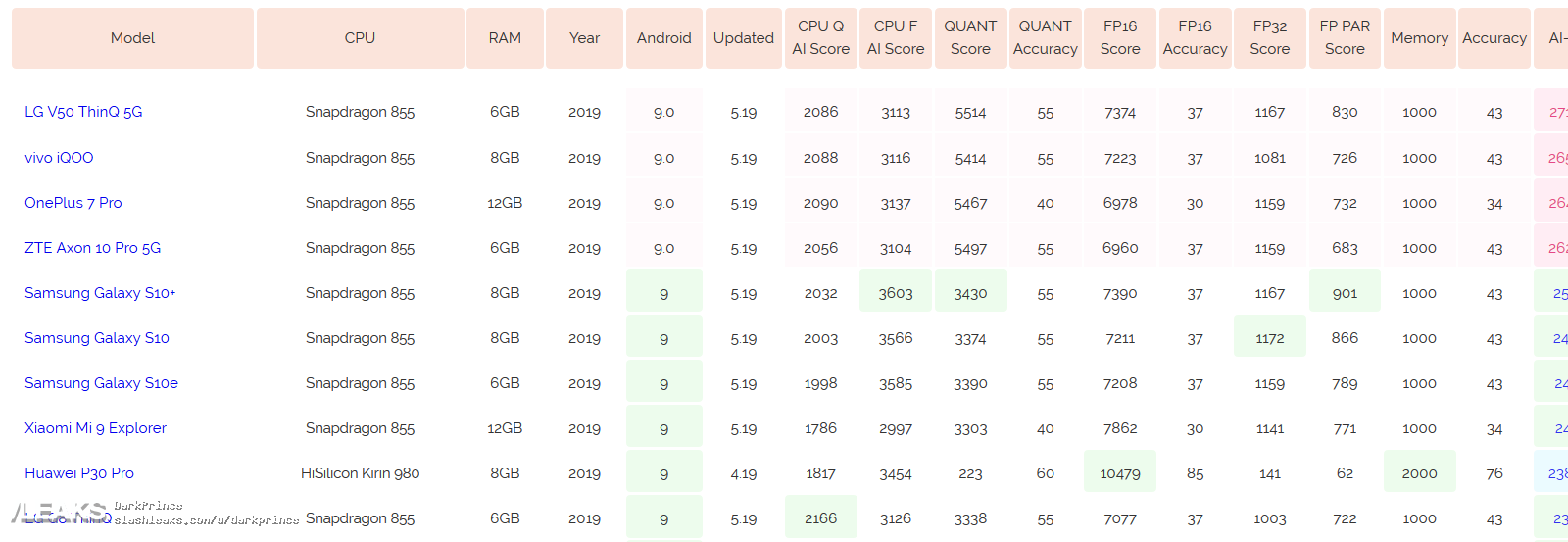1568x542 pixels.
Task: Open the Samsung Galaxy S10e link
Action: pos(101,383)
